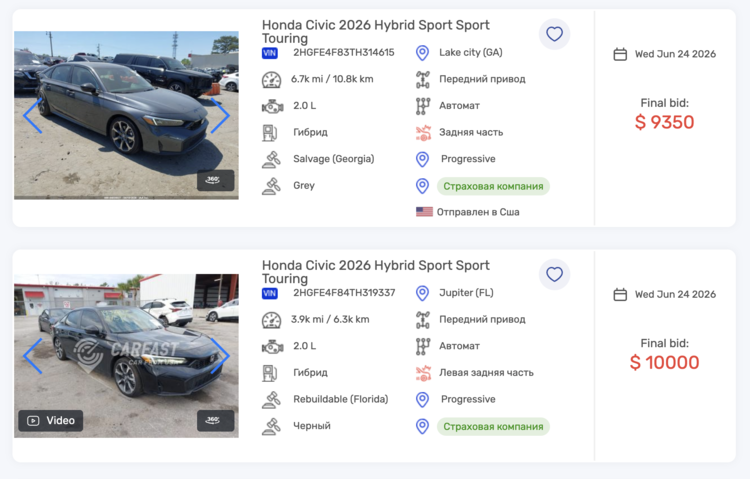Click VIN badge next to 2HGFE4F84TH319337
Screen dimensions: 750x479
tap(270, 293)
